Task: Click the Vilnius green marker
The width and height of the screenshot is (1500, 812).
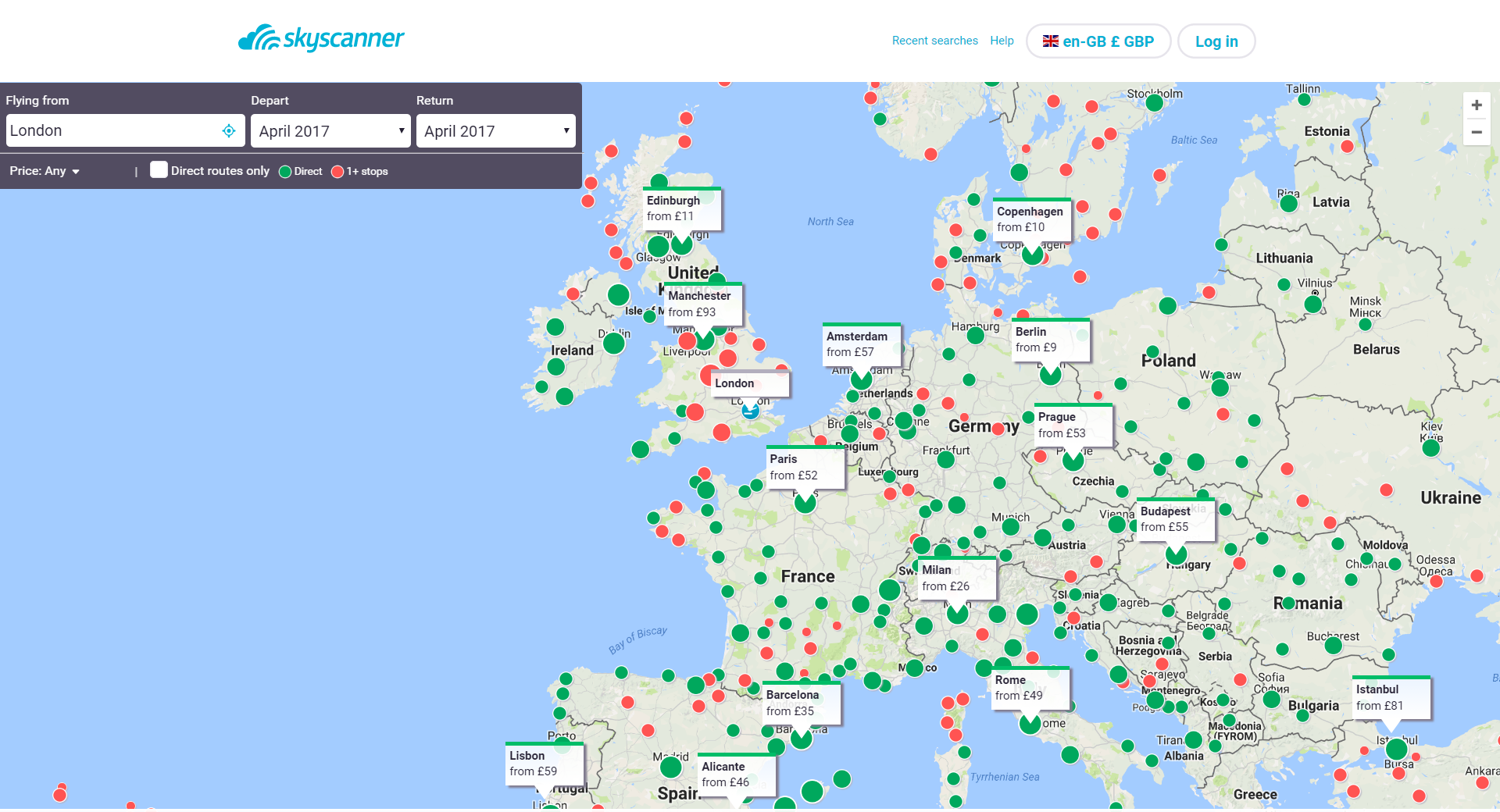Action: 1313,304
